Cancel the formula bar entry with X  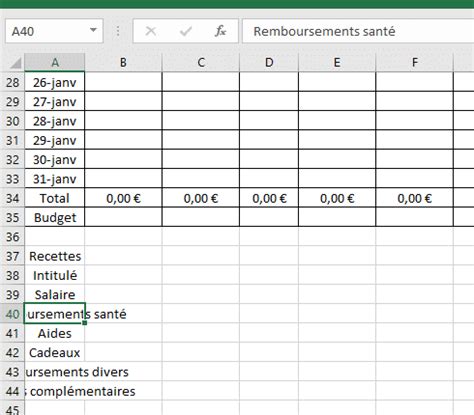point(151,31)
